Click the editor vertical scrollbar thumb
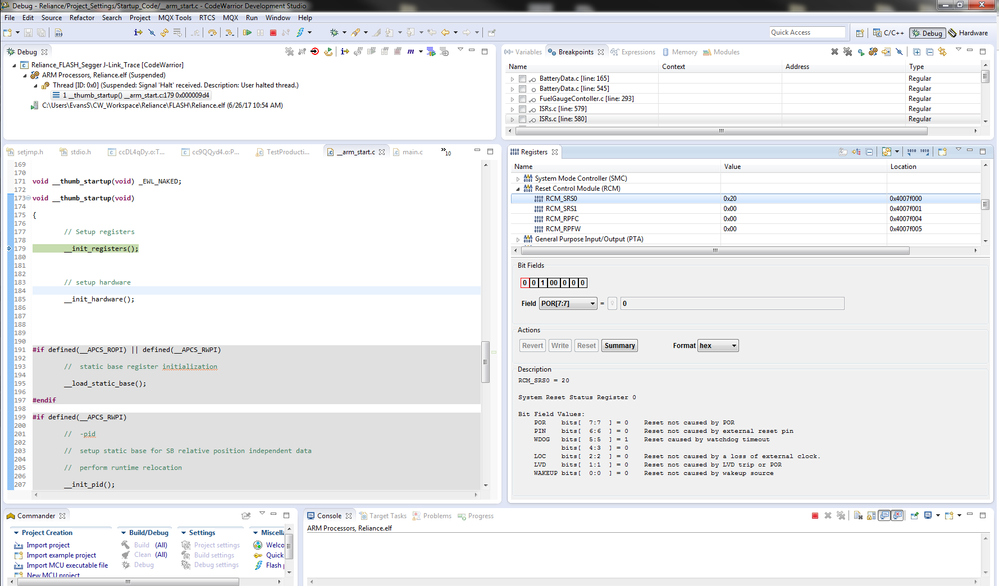Image resolution: width=999 pixels, height=586 pixels. tap(485, 362)
